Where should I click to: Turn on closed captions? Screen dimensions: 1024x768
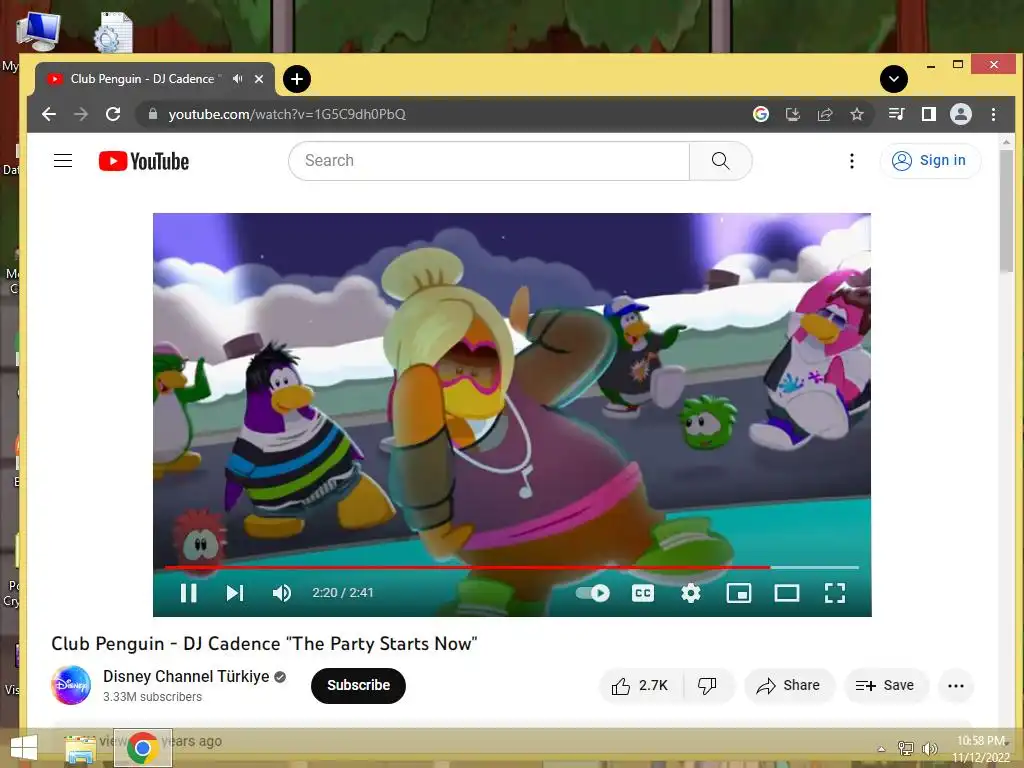click(643, 593)
